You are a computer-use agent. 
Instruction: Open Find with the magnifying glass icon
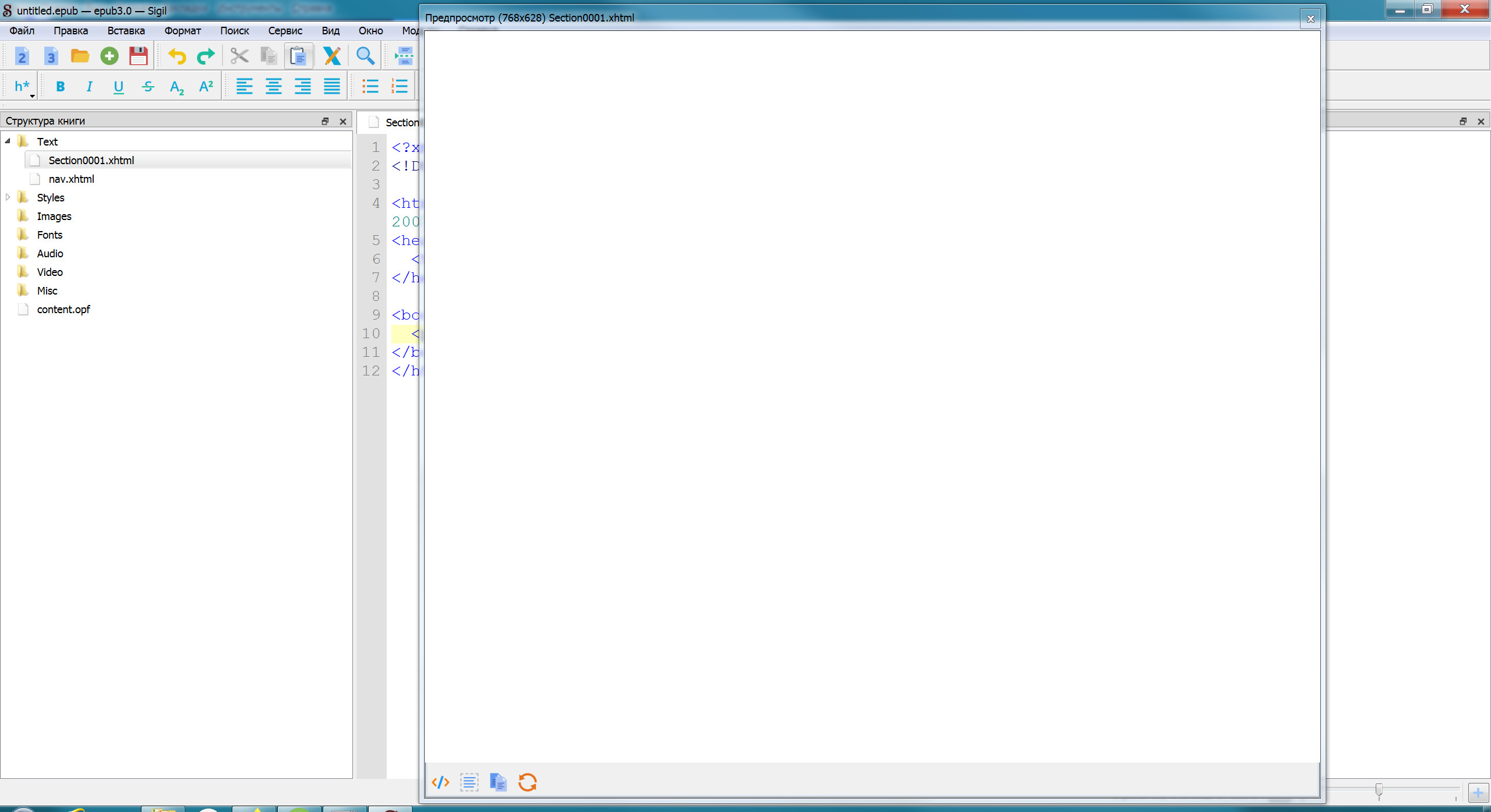(x=365, y=56)
